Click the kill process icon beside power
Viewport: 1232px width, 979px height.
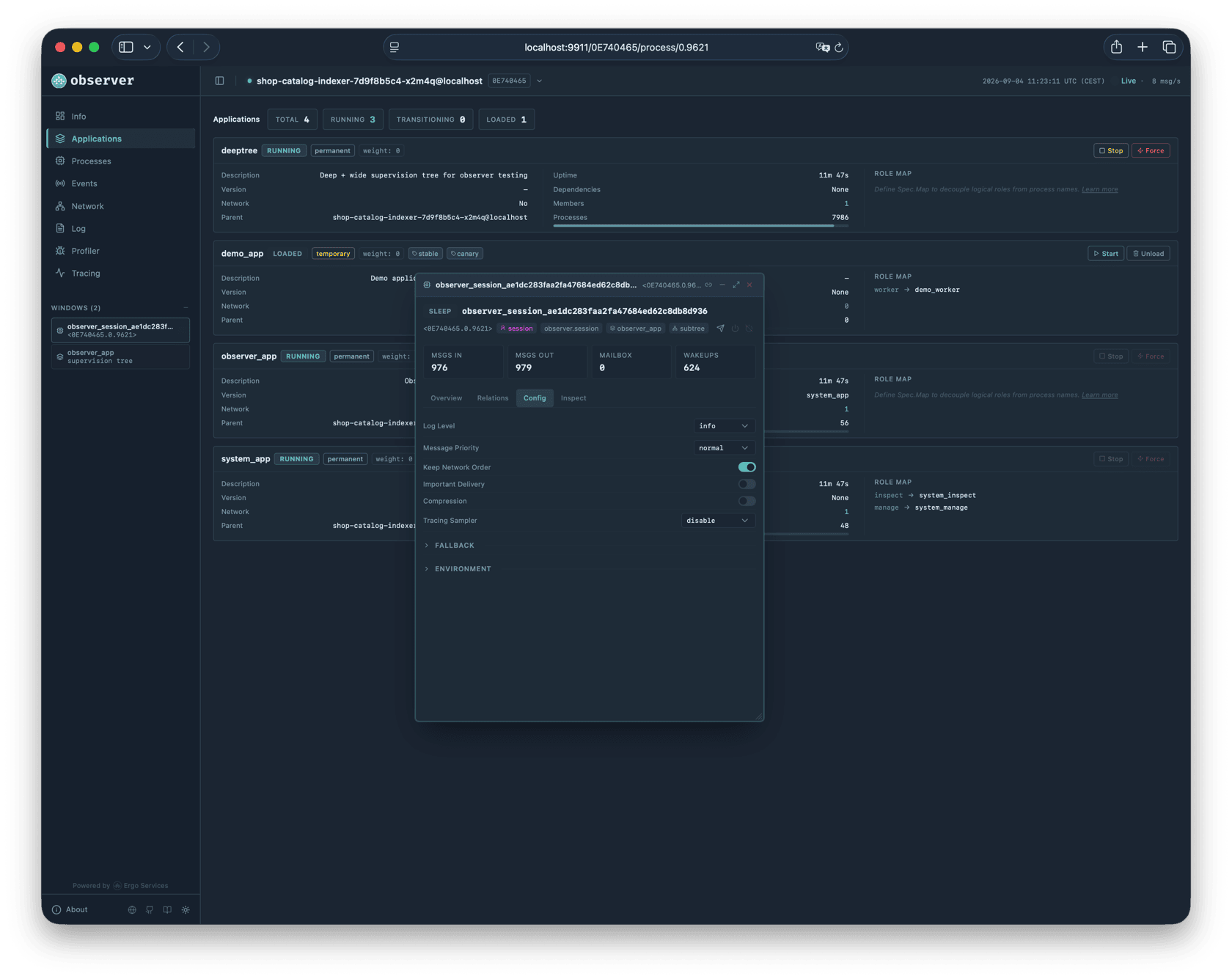(x=749, y=329)
